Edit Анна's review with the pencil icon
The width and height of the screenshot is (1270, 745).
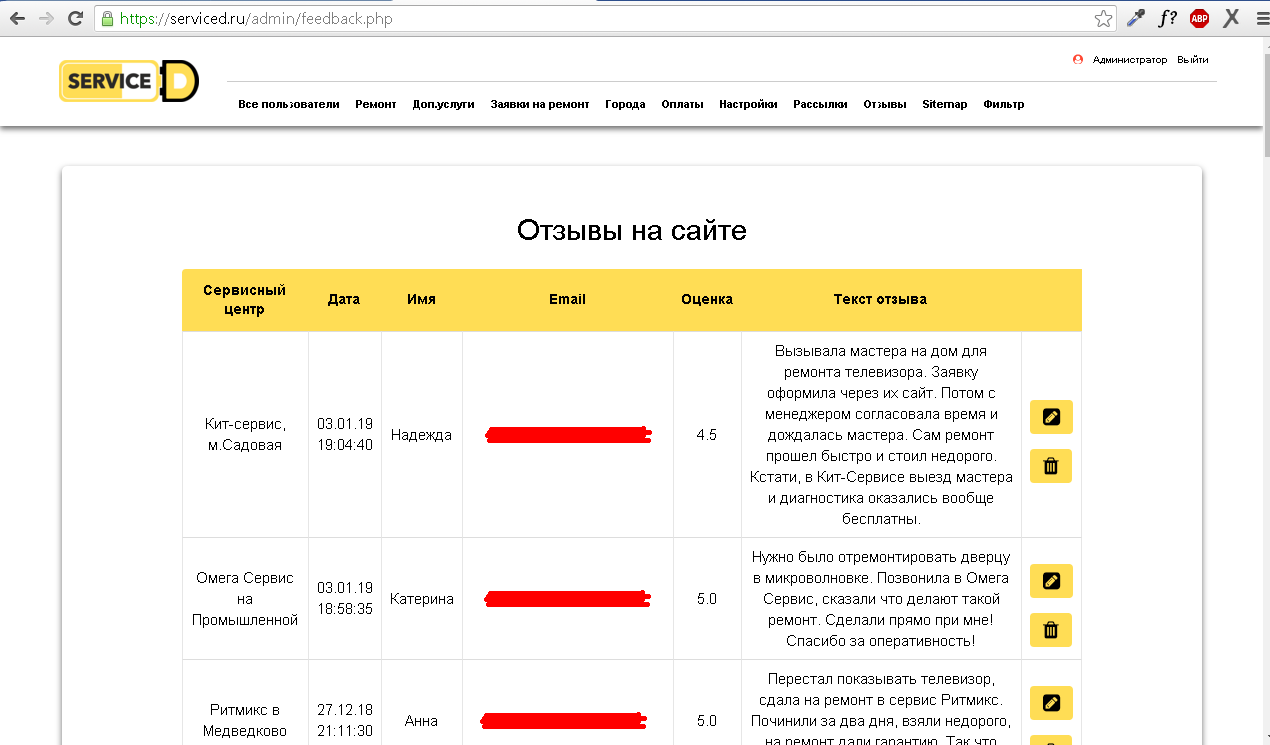pos(1051,703)
